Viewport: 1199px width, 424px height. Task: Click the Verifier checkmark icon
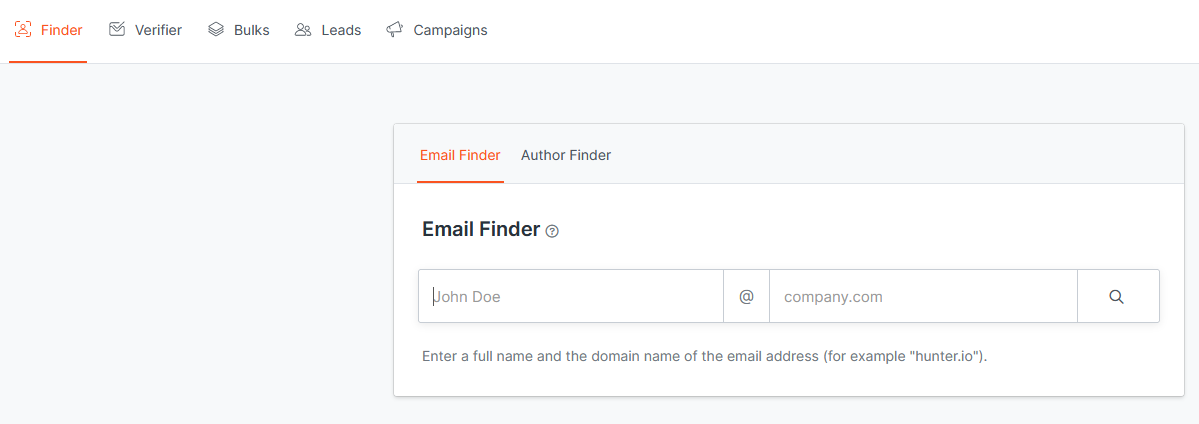tap(117, 29)
